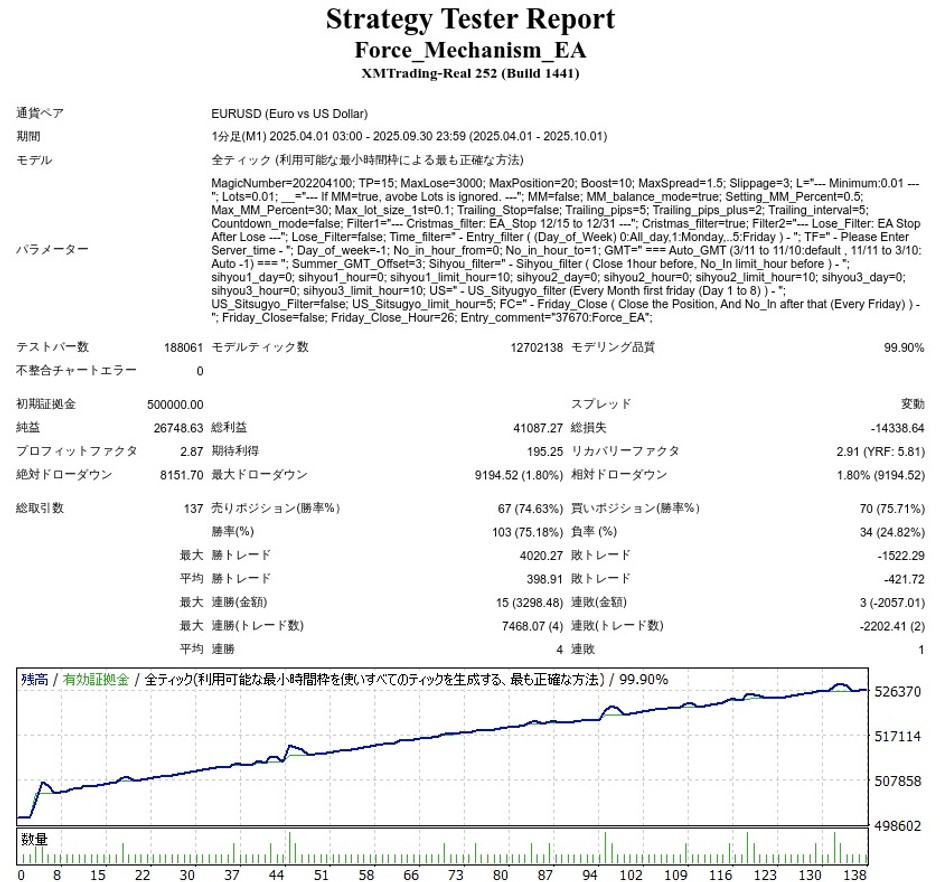Click the net profit value 26748.63
The height and width of the screenshot is (882, 940).
click(x=176, y=428)
